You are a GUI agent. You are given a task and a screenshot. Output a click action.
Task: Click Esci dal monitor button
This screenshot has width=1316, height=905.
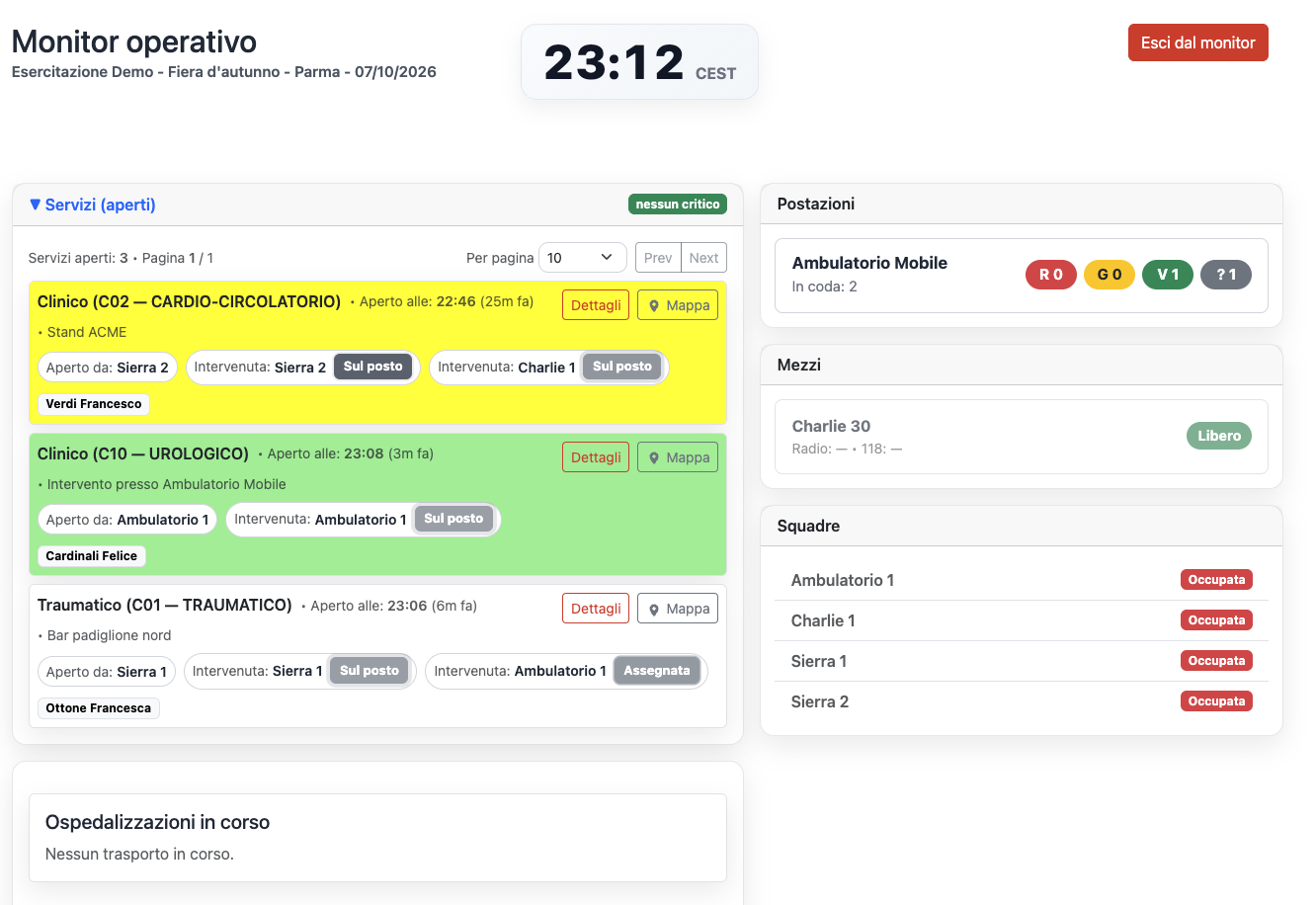click(1198, 42)
